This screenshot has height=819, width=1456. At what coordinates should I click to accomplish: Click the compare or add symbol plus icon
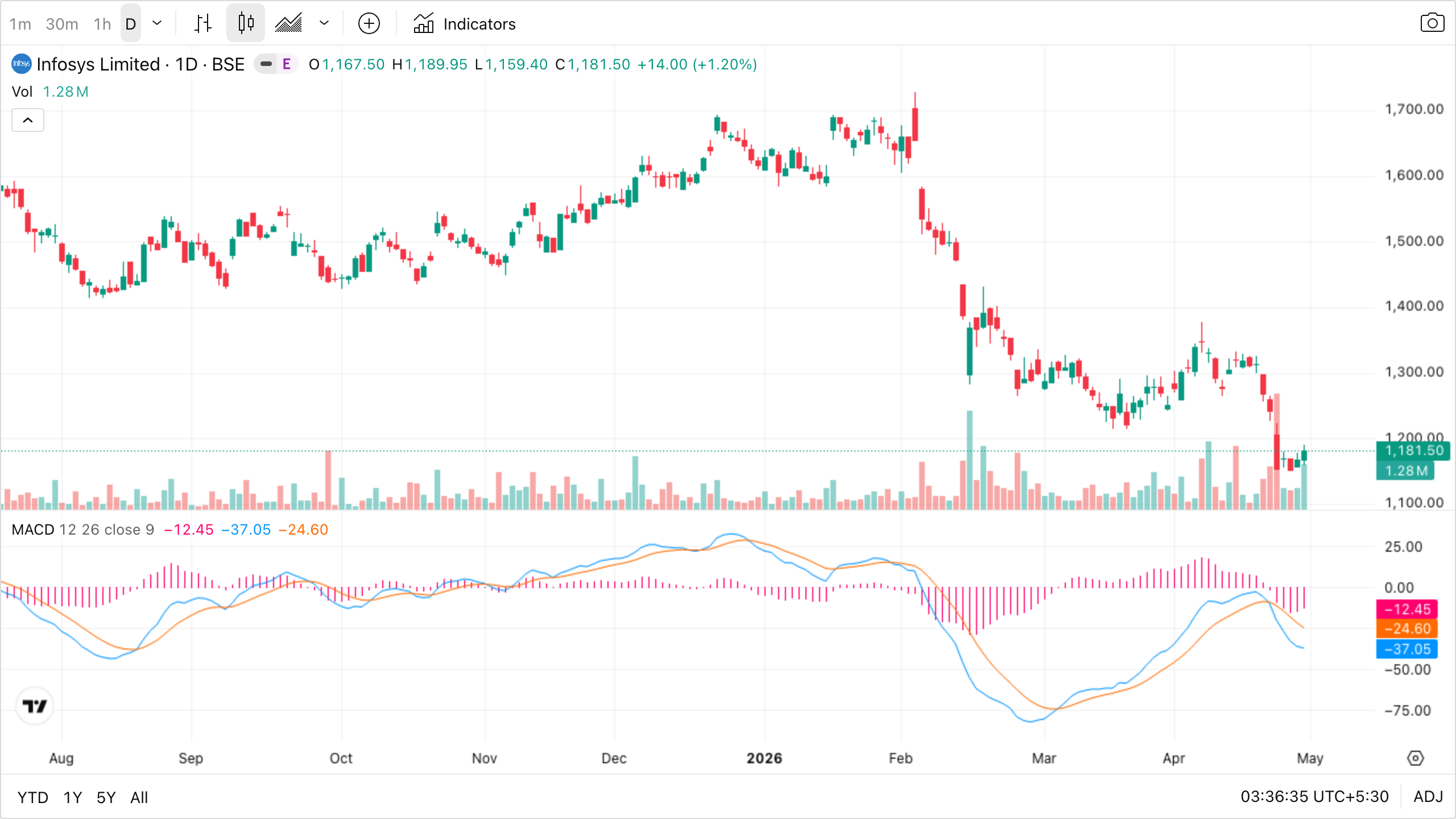pyautogui.click(x=369, y=23)
